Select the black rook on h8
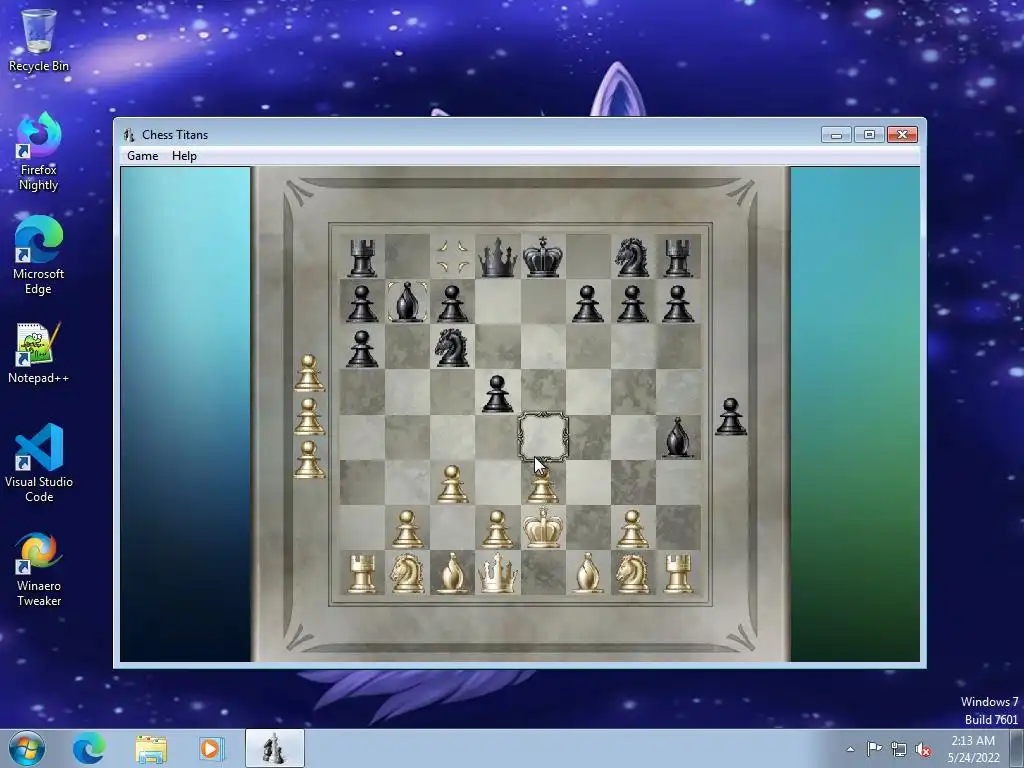 (x=677, y=257)
